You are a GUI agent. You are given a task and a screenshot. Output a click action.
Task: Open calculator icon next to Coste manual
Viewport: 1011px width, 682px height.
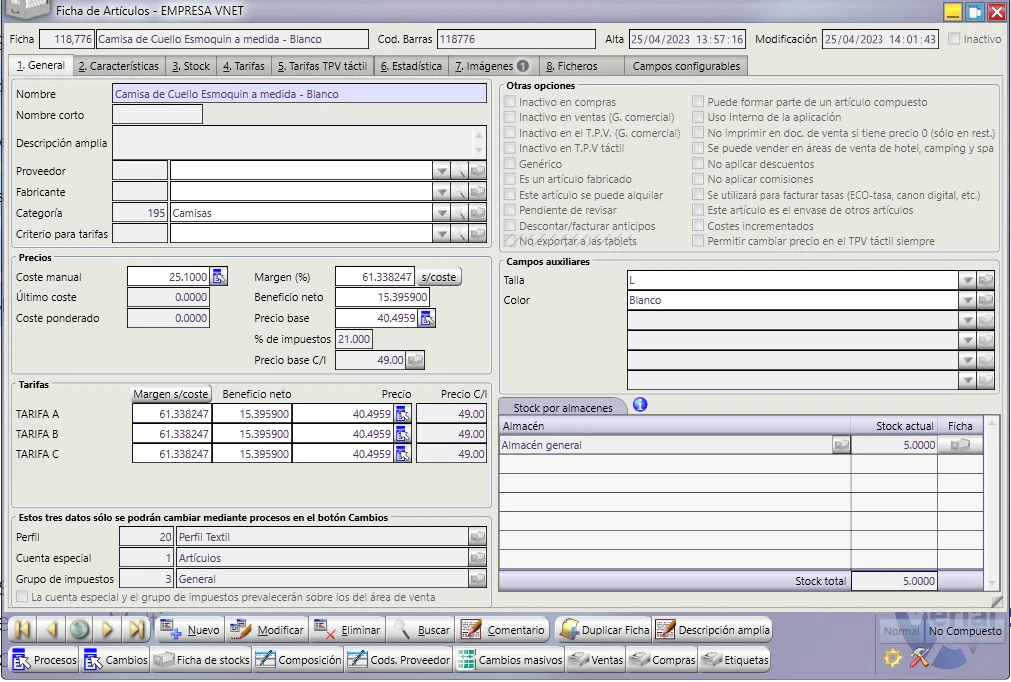219,277
